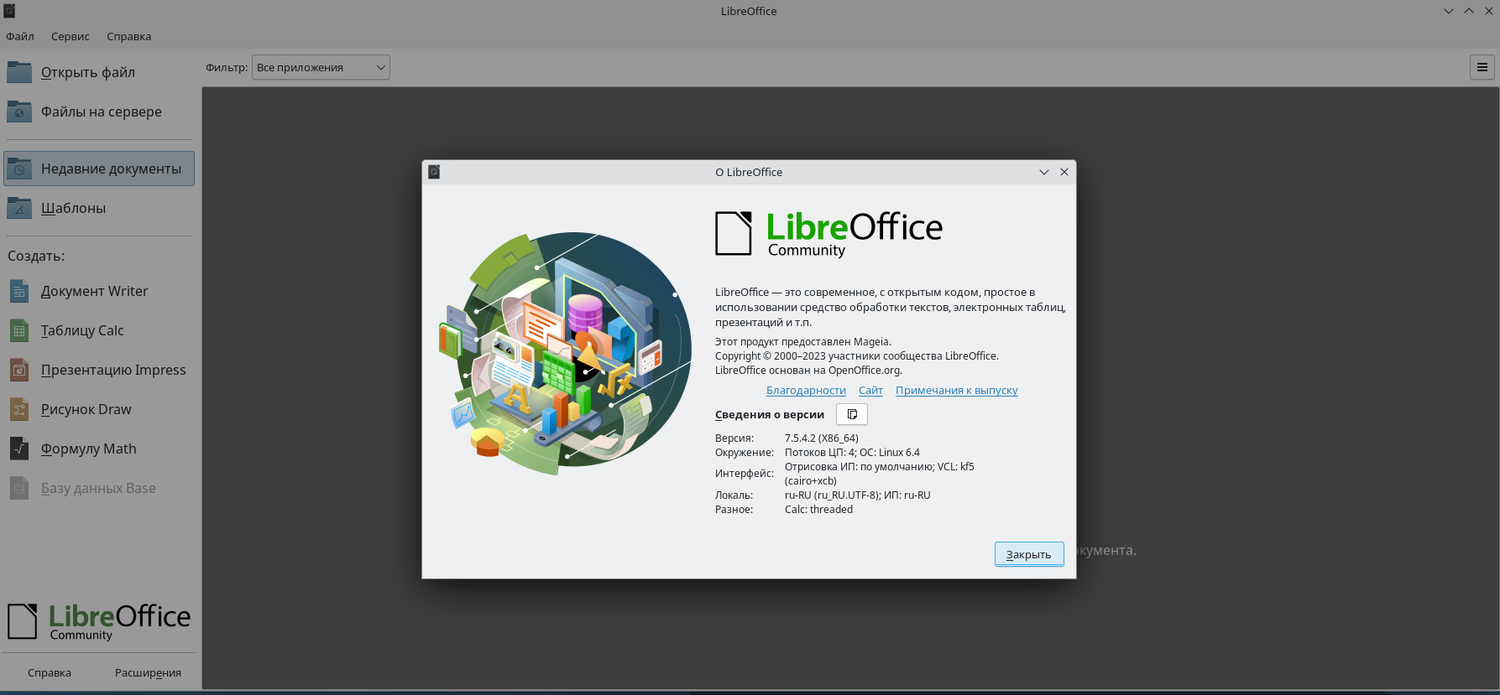The height and width of the screenshot is (695, 1500).
Task: Click the Math formula icon
Action: 19,449
